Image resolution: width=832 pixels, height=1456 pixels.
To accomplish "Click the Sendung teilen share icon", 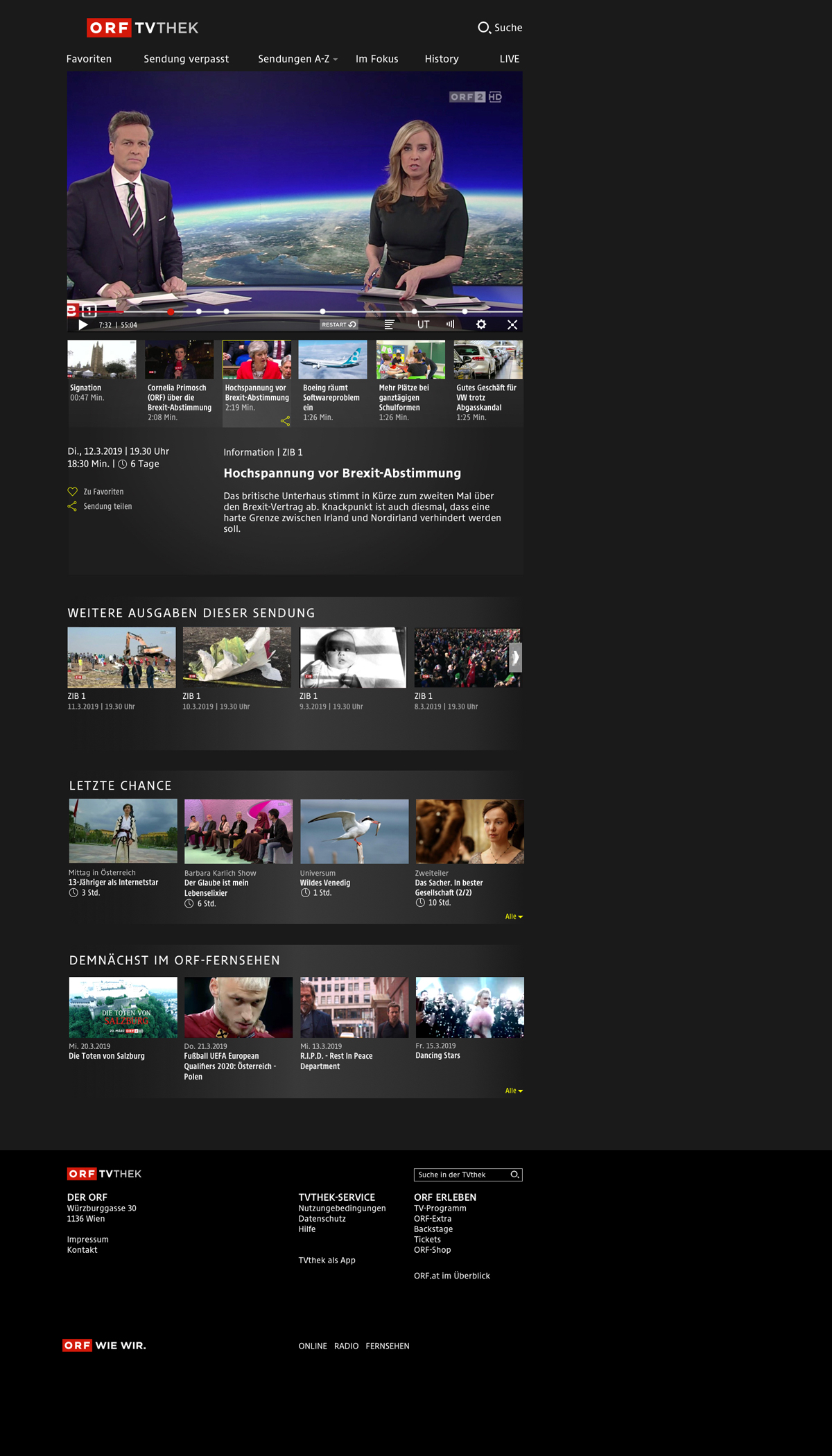I will 72,506.
